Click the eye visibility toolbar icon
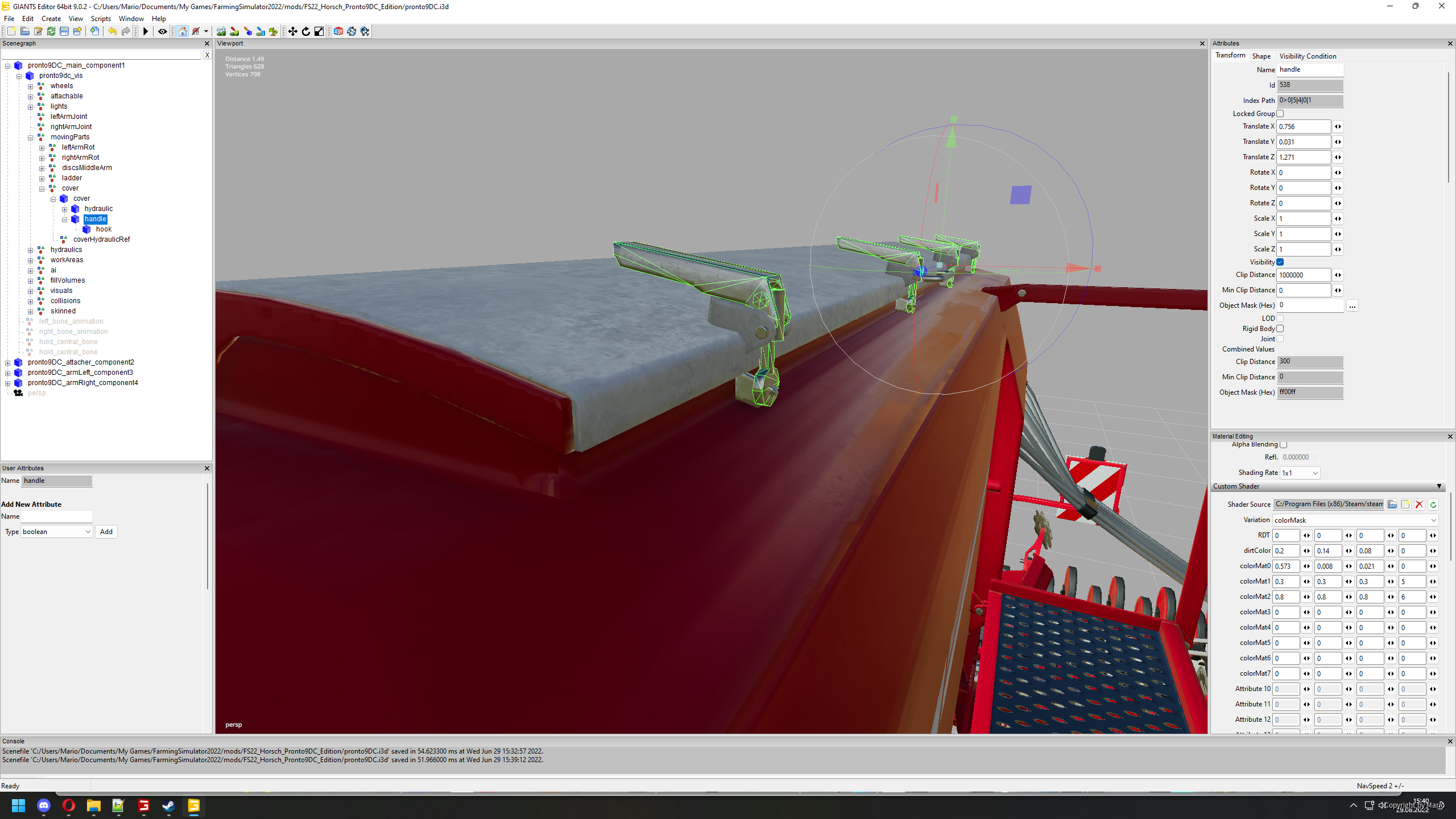1456x819 pixels. [163, 31]
